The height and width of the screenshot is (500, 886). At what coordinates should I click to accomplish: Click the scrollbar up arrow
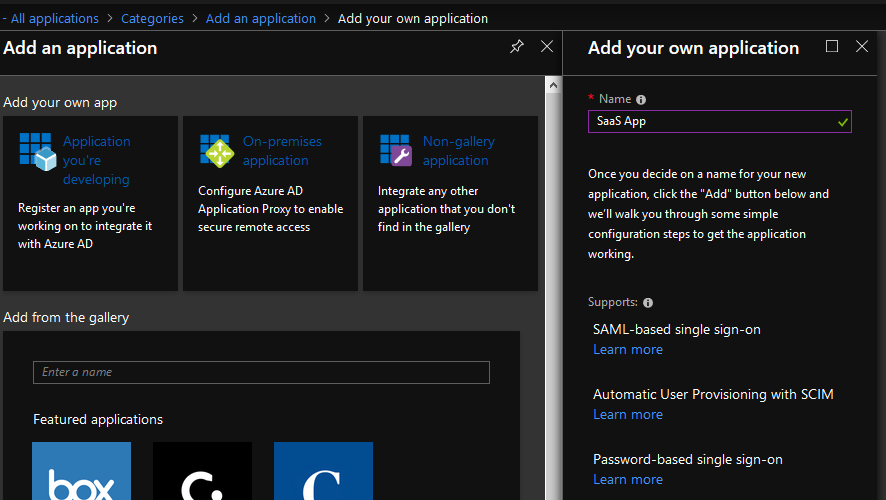(553, 85)
